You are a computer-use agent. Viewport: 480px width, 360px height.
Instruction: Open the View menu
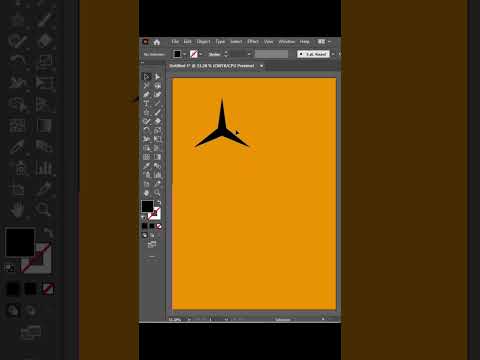click(x=269, y=42)
